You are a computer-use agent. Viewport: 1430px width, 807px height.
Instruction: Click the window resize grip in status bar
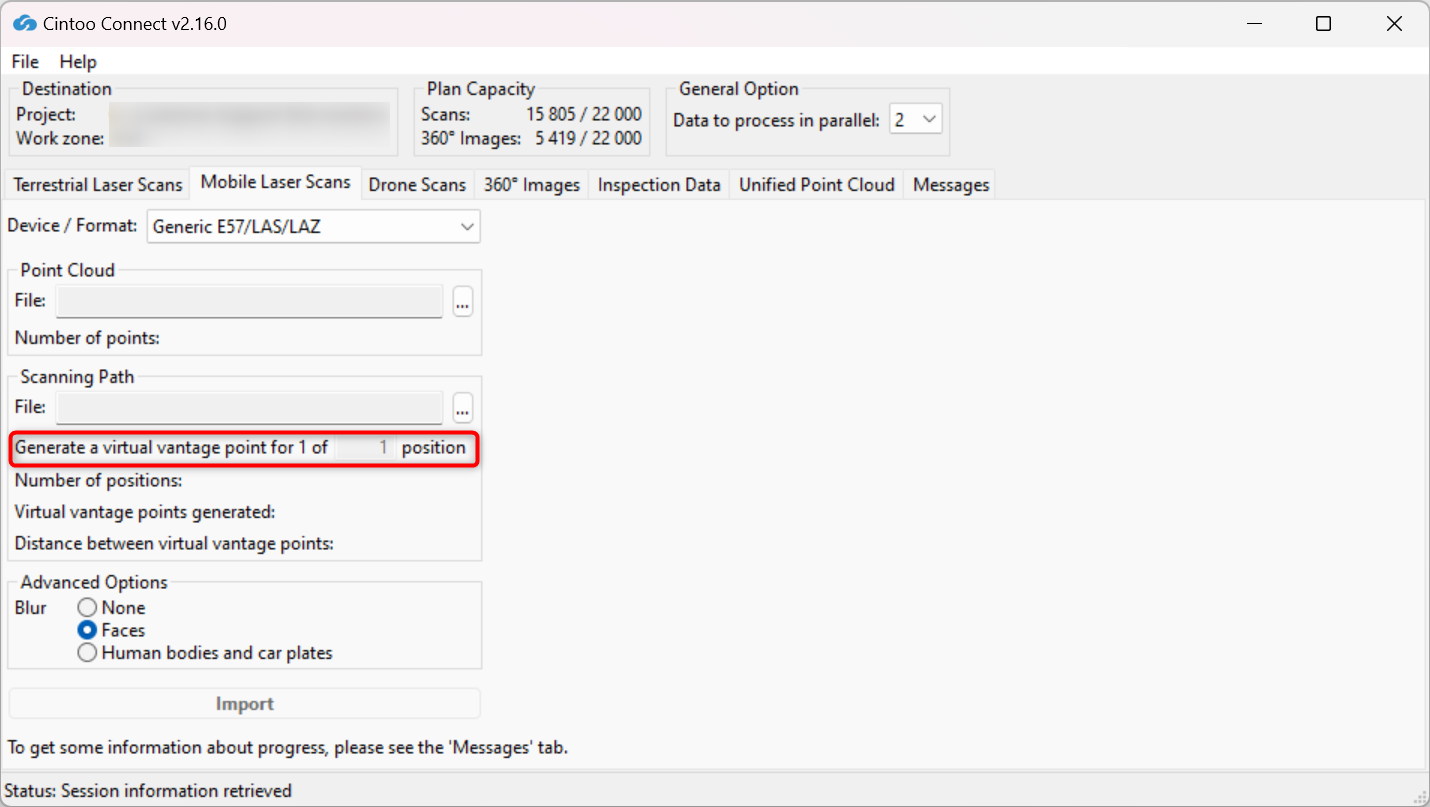[1419, 796]
